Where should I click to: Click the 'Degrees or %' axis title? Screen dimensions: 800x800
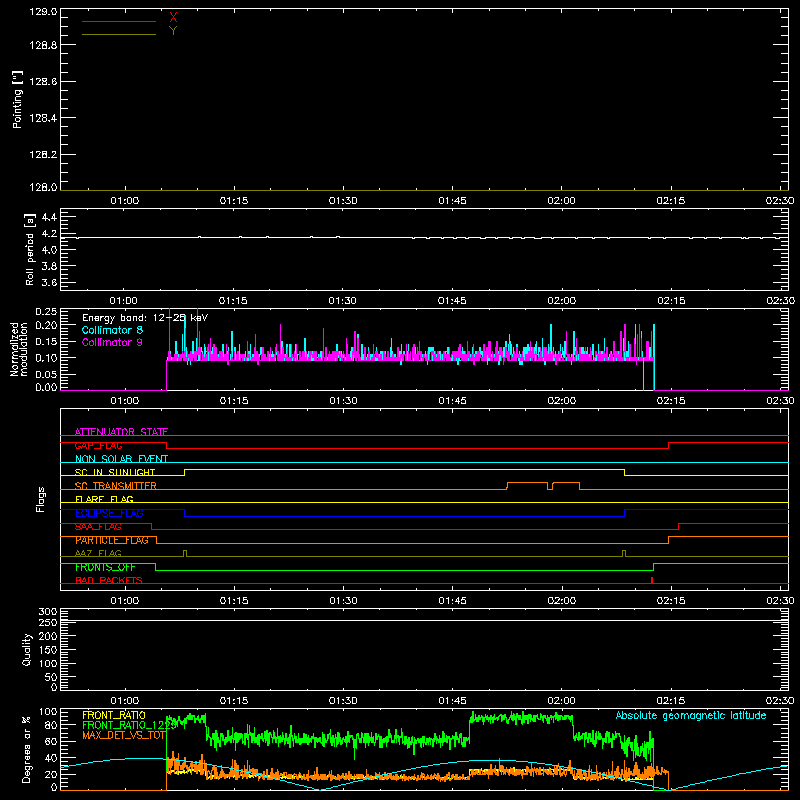coord(26,749)
